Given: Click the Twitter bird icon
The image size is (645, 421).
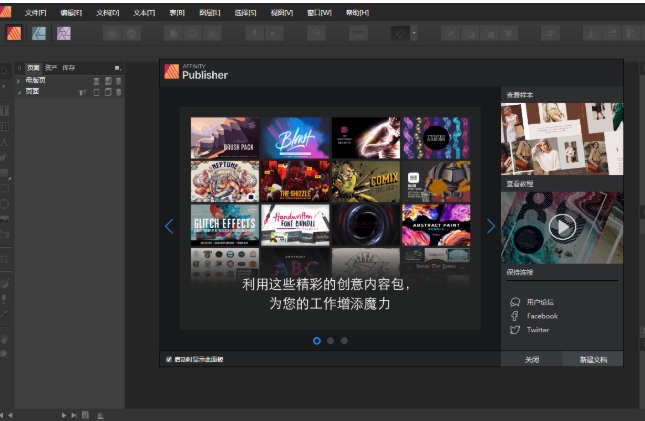Looking at the screenshot, I should pyautogui.click(x=515, y=330).
